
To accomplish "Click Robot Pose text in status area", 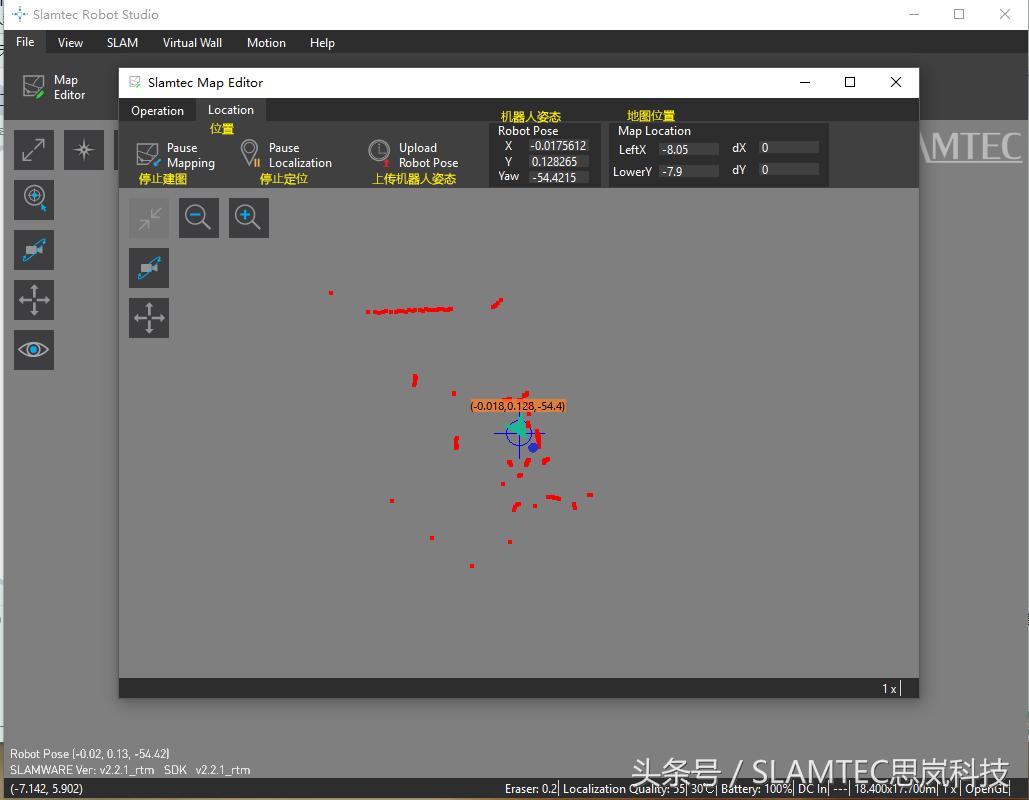I will tap(90, 753).
